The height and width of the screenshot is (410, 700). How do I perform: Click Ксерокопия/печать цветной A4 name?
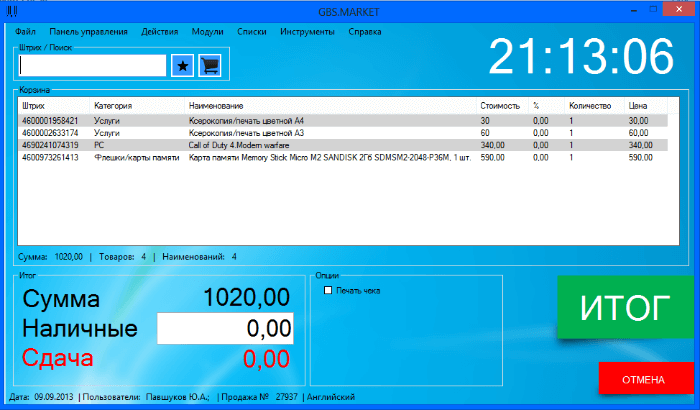pos(246,121)
